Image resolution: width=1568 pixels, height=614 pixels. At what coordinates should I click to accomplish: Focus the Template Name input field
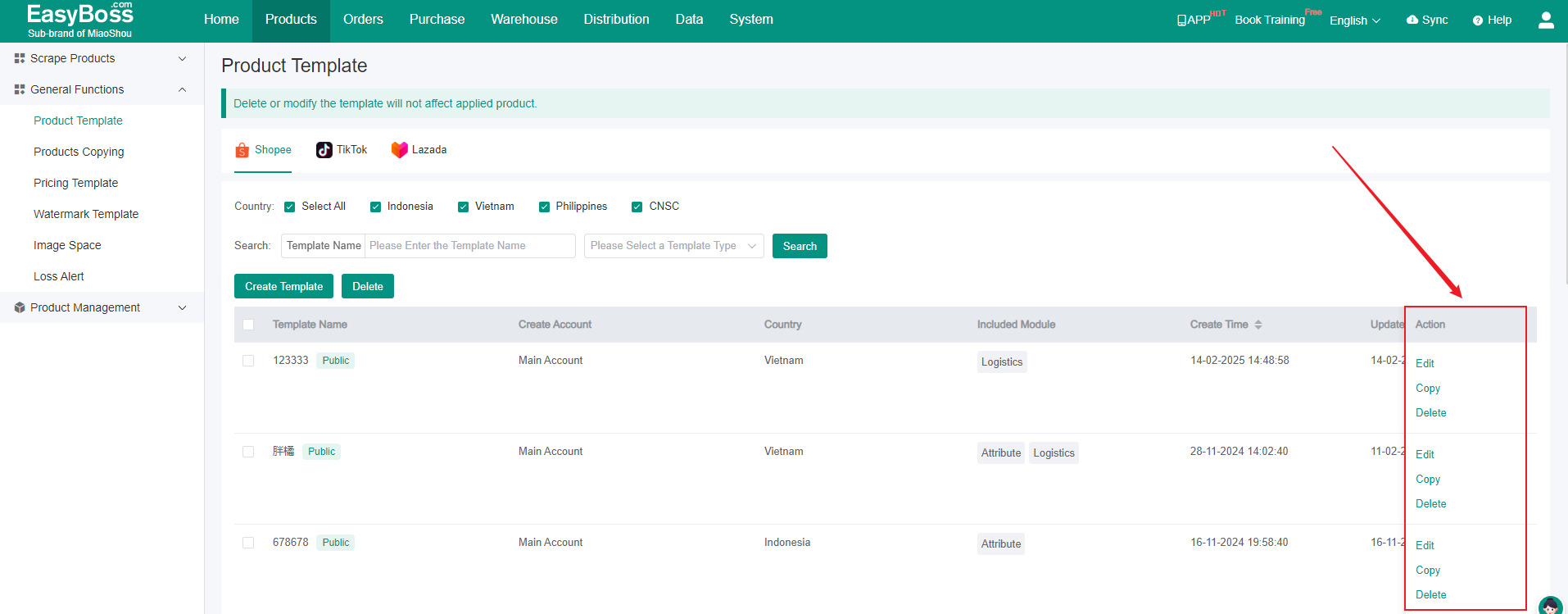pos(470,246)
